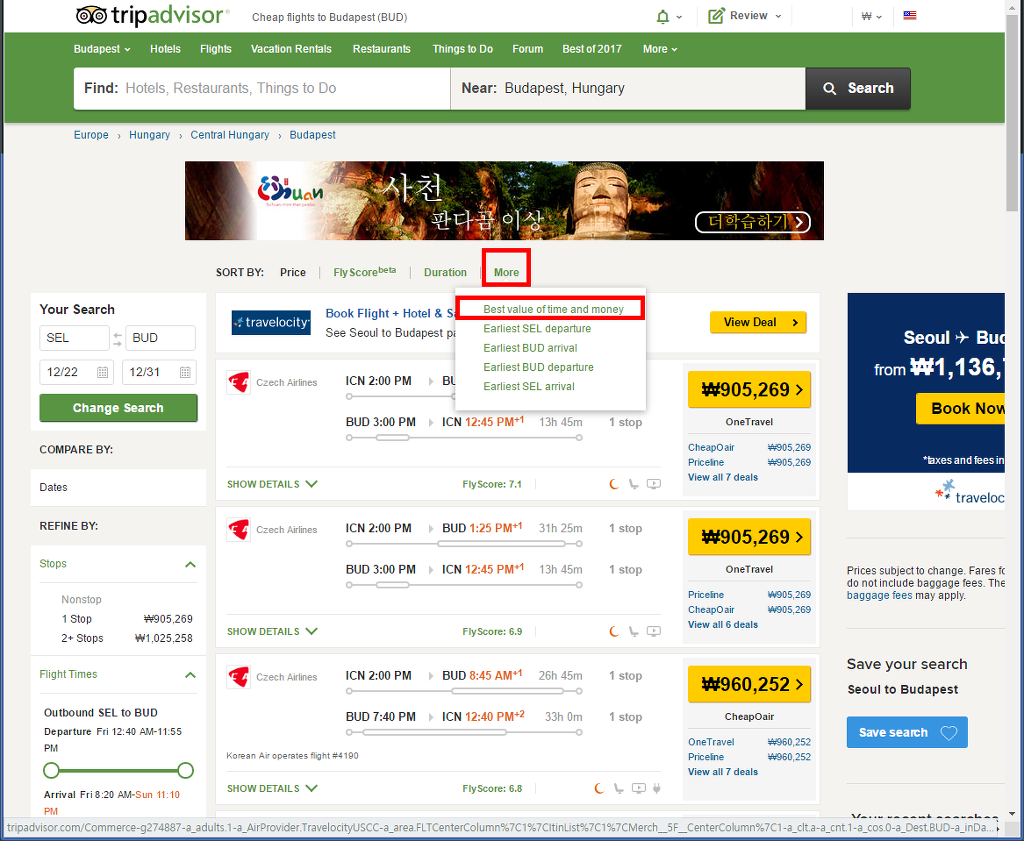Click overnight moon icon on first flight
The width and height of the screenshot is (1024, 841).
click(614, 484)
